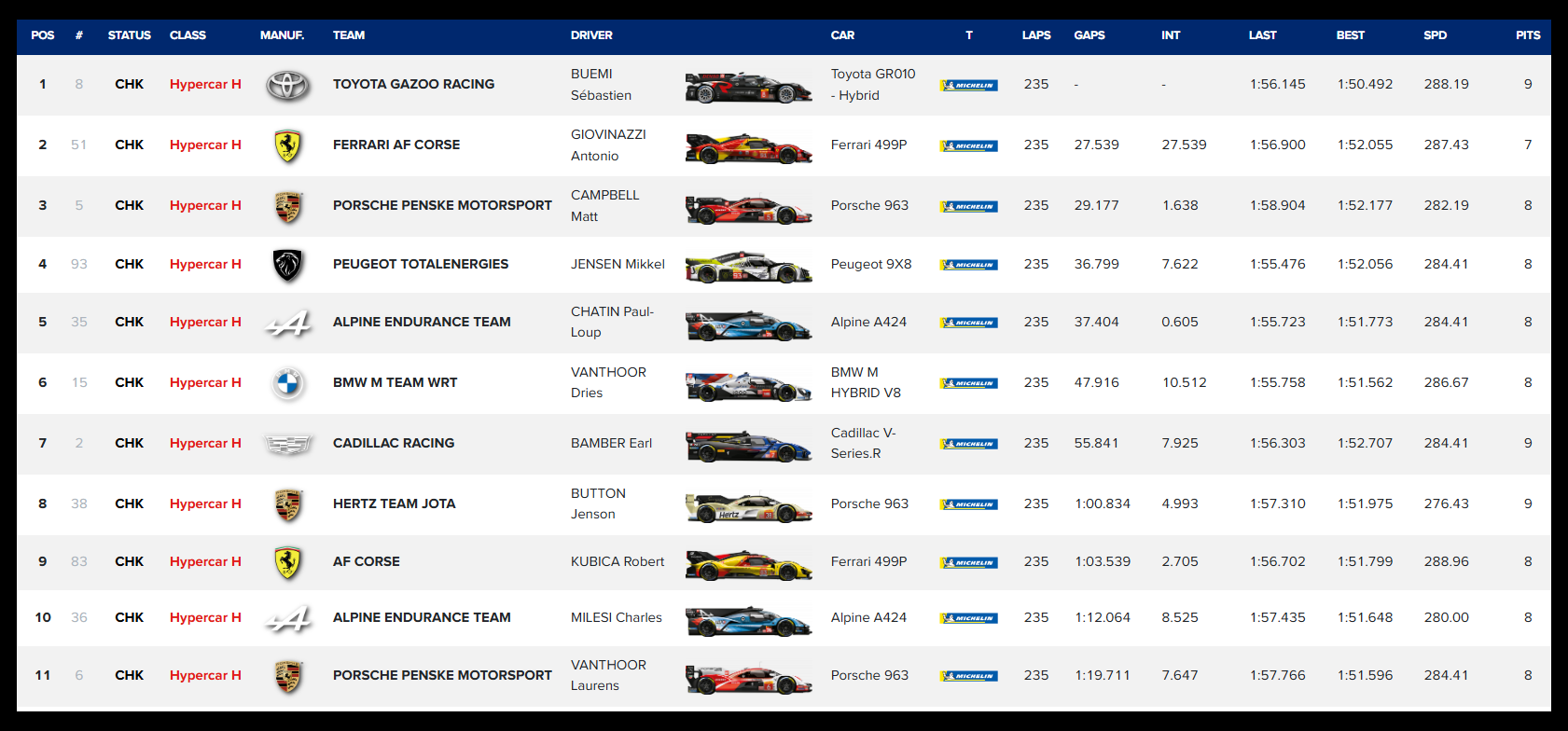Click the Michelin tyre badge in Milesi's row
The width and height of the screenshot is (1568, 731).
coord(969,618)
